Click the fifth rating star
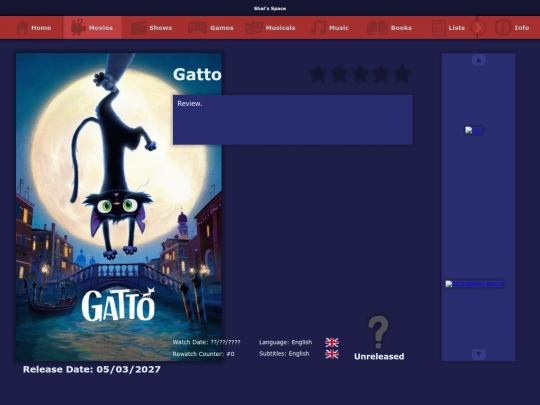Image resolution: width=540 pixels, height=405 pixels. pos(402,74)
